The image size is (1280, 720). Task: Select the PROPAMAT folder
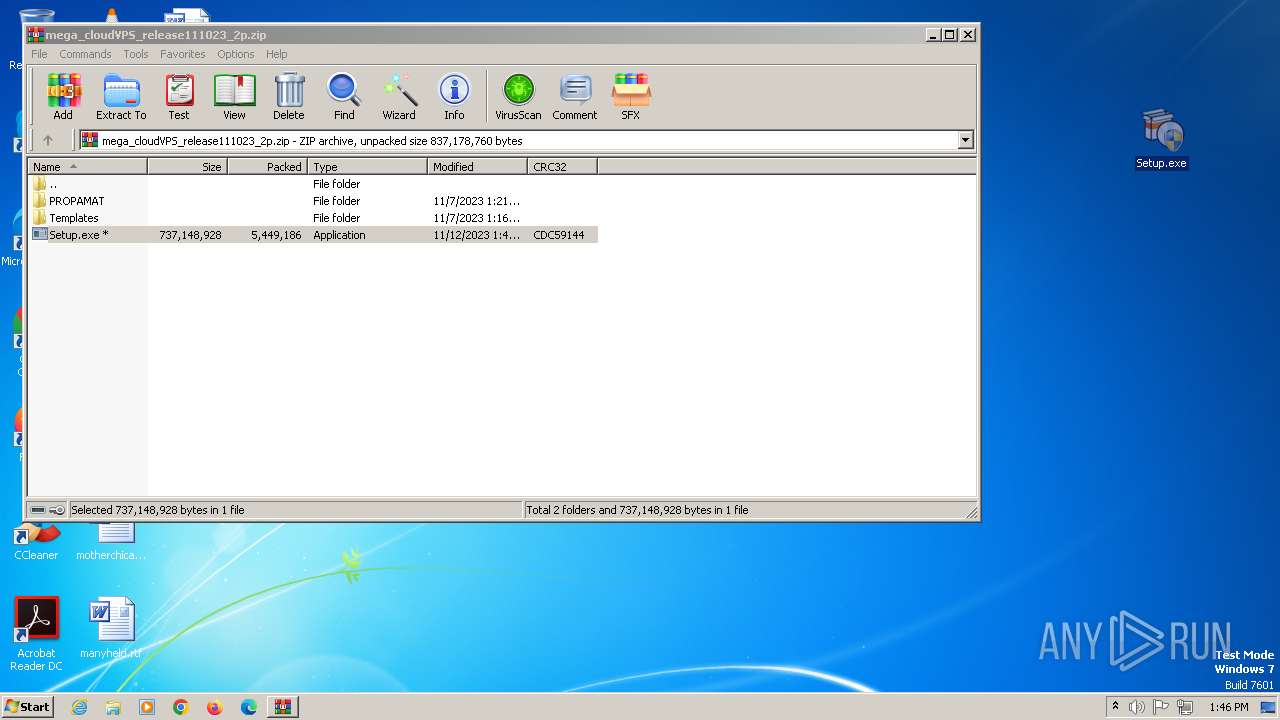tap(313, 201)
